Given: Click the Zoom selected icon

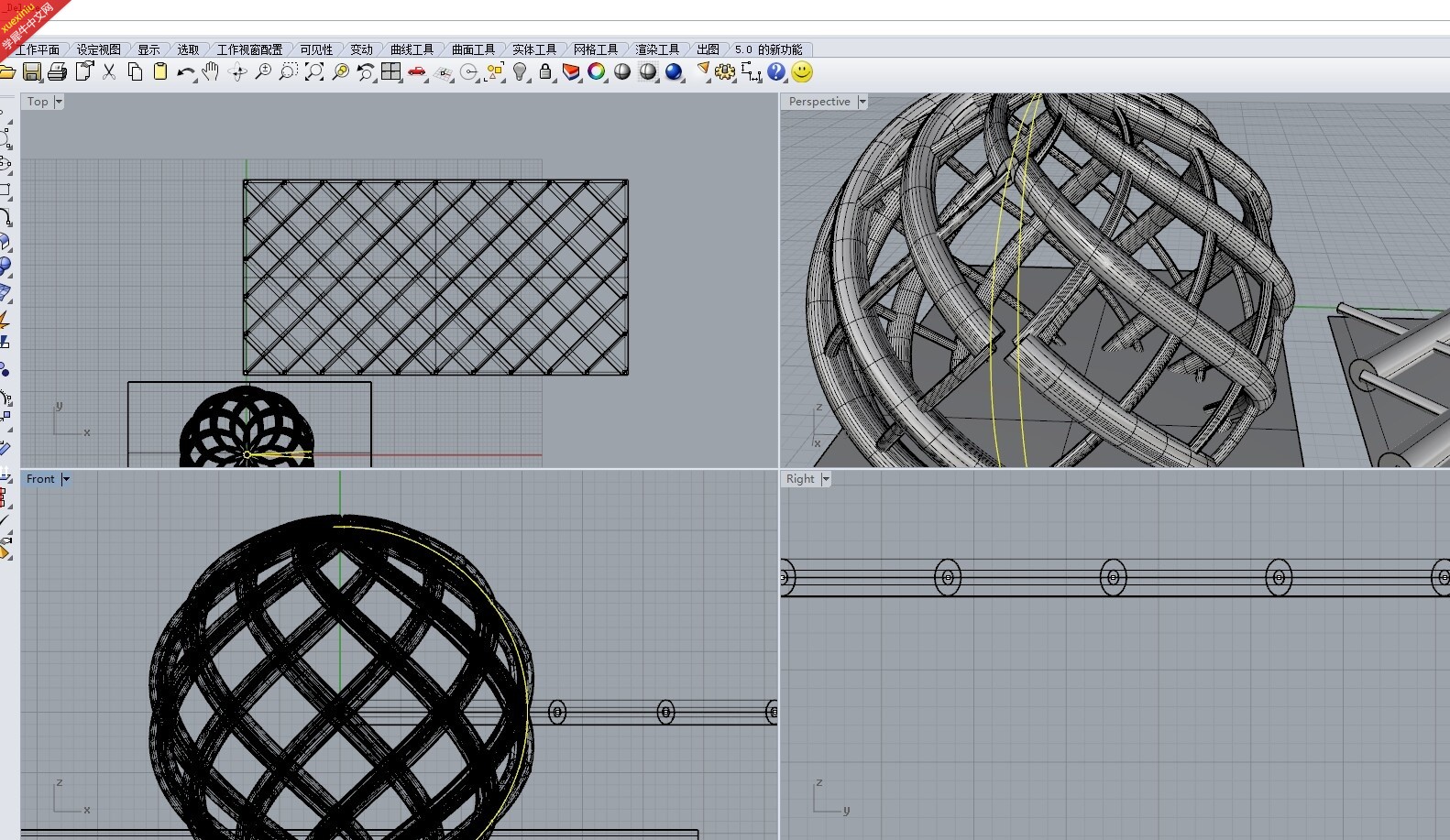Looking at the screenshot, I should tap(340, 71).
